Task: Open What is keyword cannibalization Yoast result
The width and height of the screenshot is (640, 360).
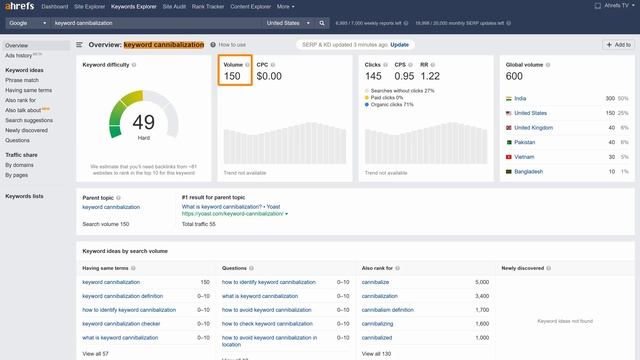Action: [x=231, y=207]
